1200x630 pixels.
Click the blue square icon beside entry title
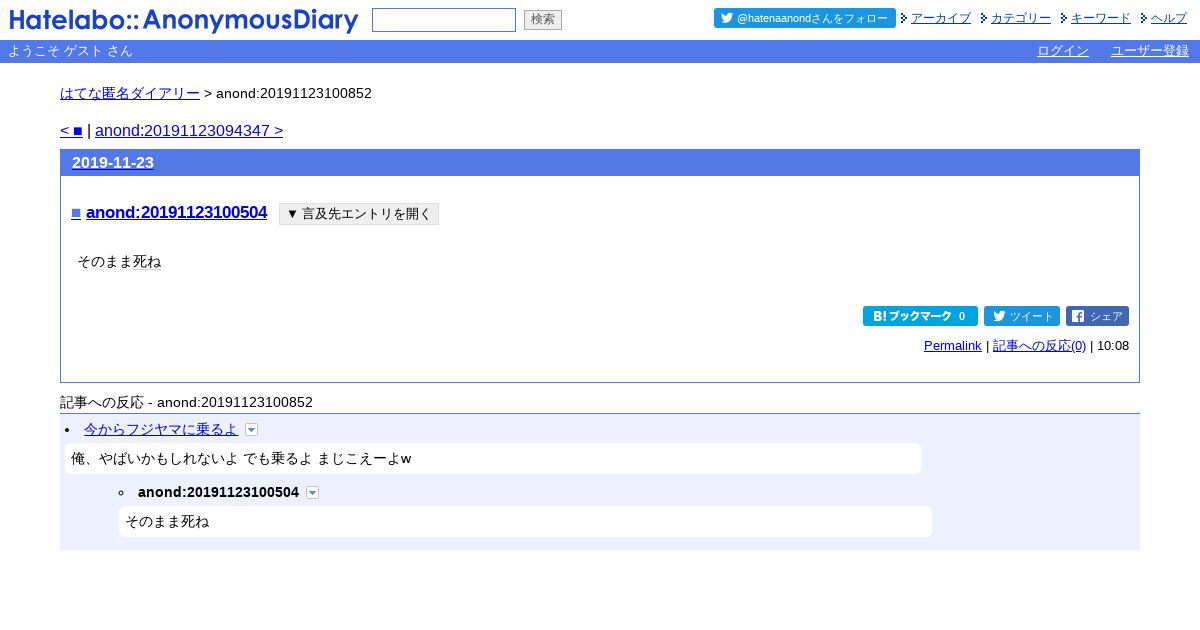point(76,212)
